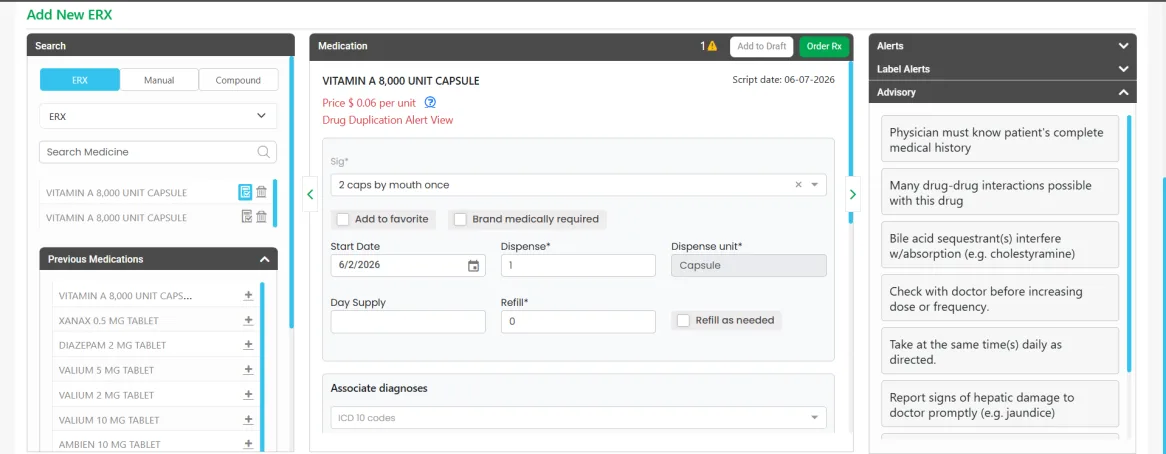Switch to the Manual tab

coord(159,80)
